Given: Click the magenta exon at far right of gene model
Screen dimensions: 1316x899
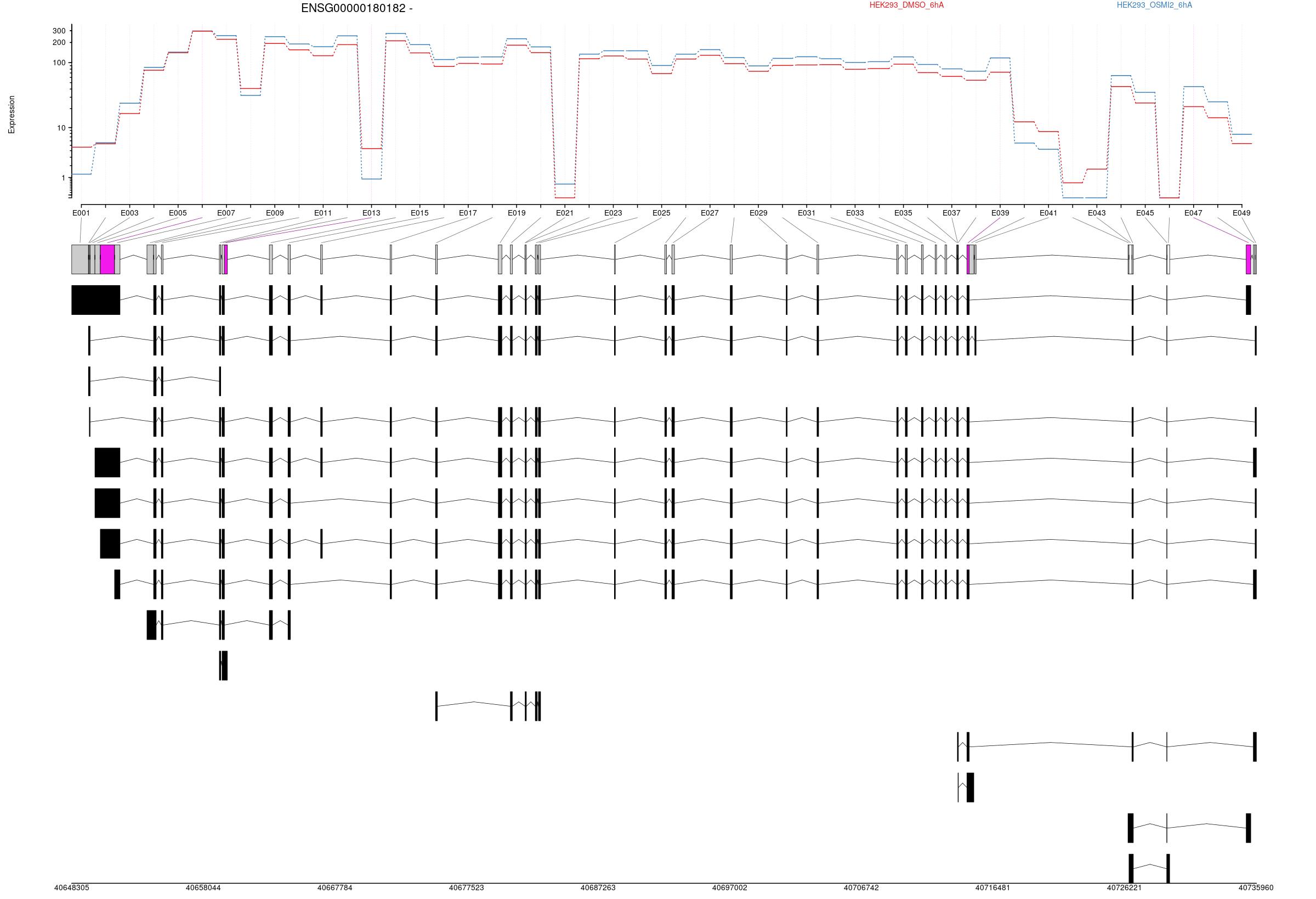Looking at the screenshot, I should click(x=1249, y=259).
